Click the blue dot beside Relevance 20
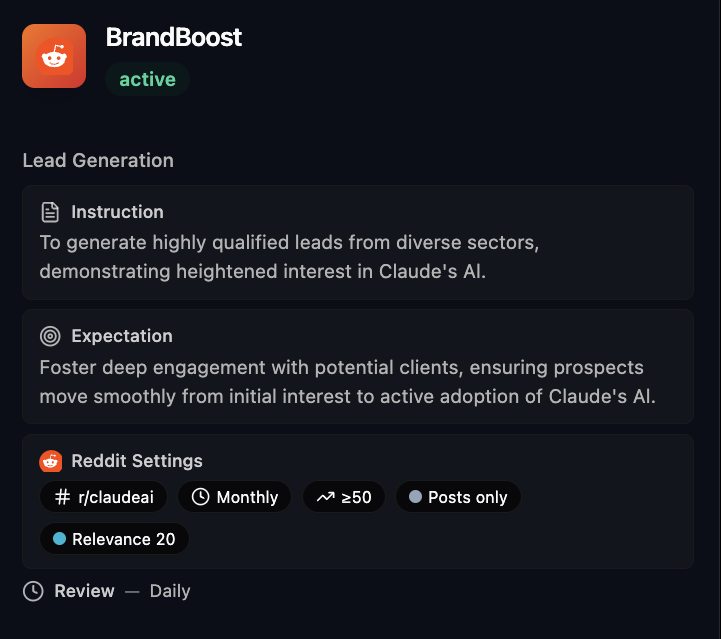721x639 pixels. [x=59, y=539]
